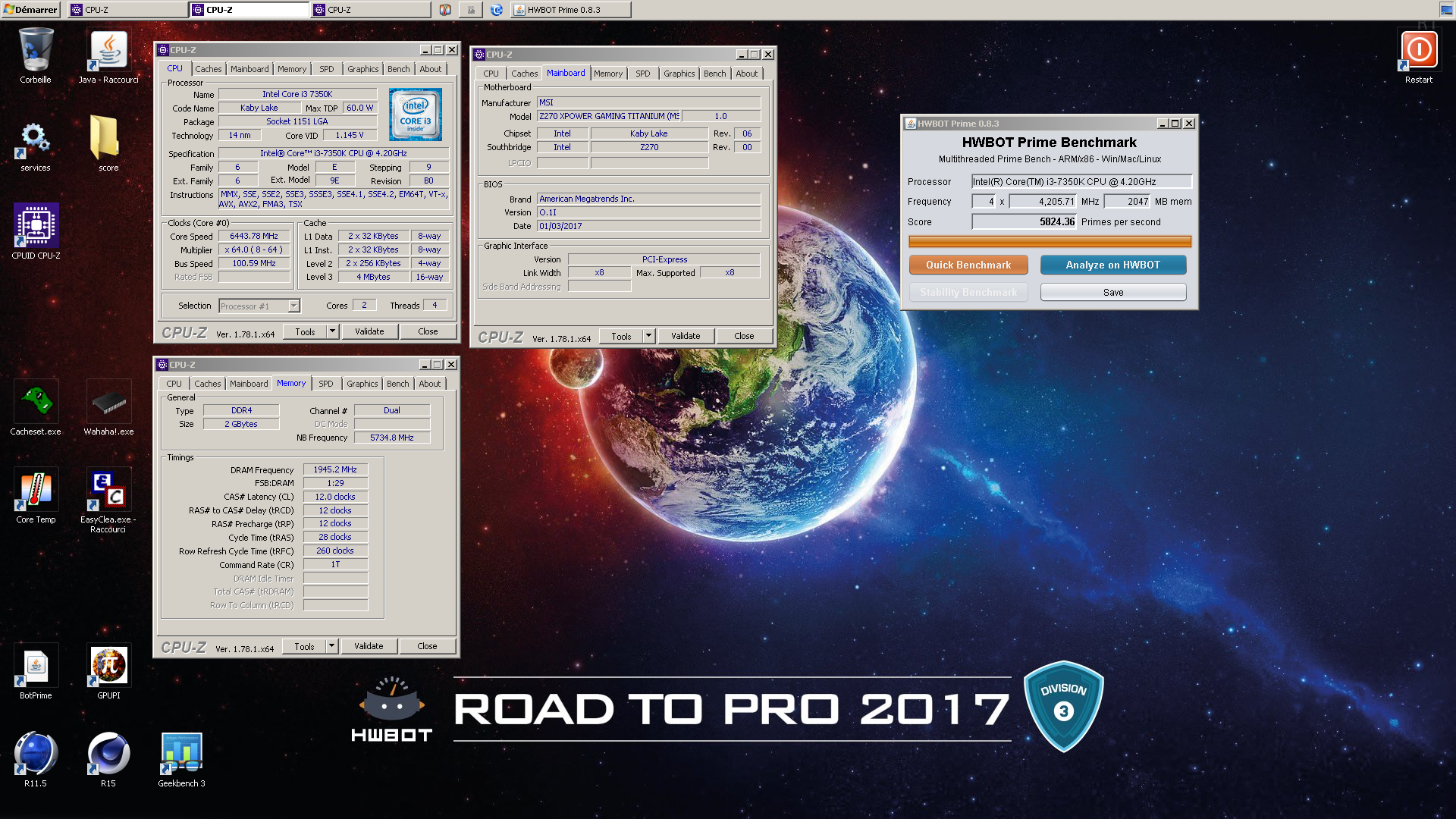Open the Processor #1 selection dropdown
1456x819 pixels.
pyautogui.click(x=259, y=306)
